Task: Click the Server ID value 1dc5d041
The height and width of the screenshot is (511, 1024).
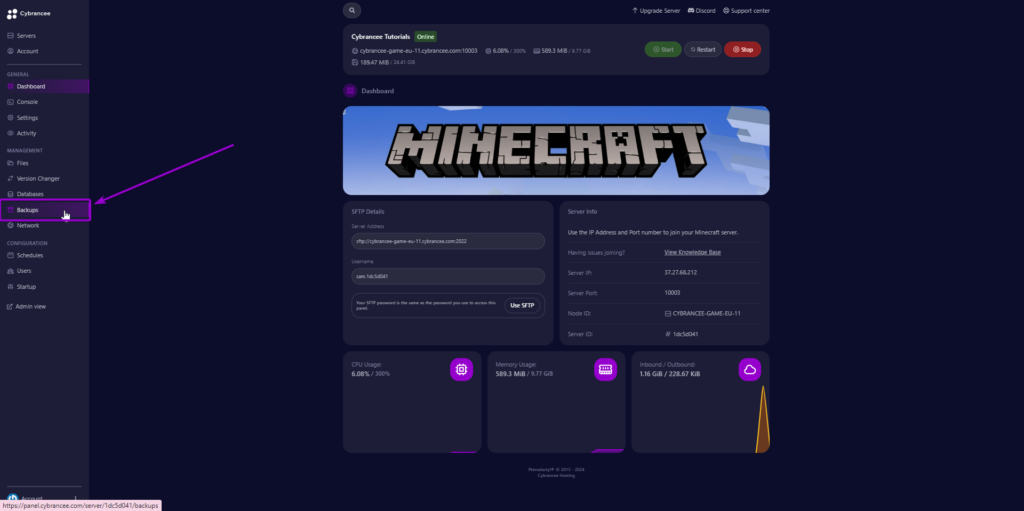Action: 686,334
